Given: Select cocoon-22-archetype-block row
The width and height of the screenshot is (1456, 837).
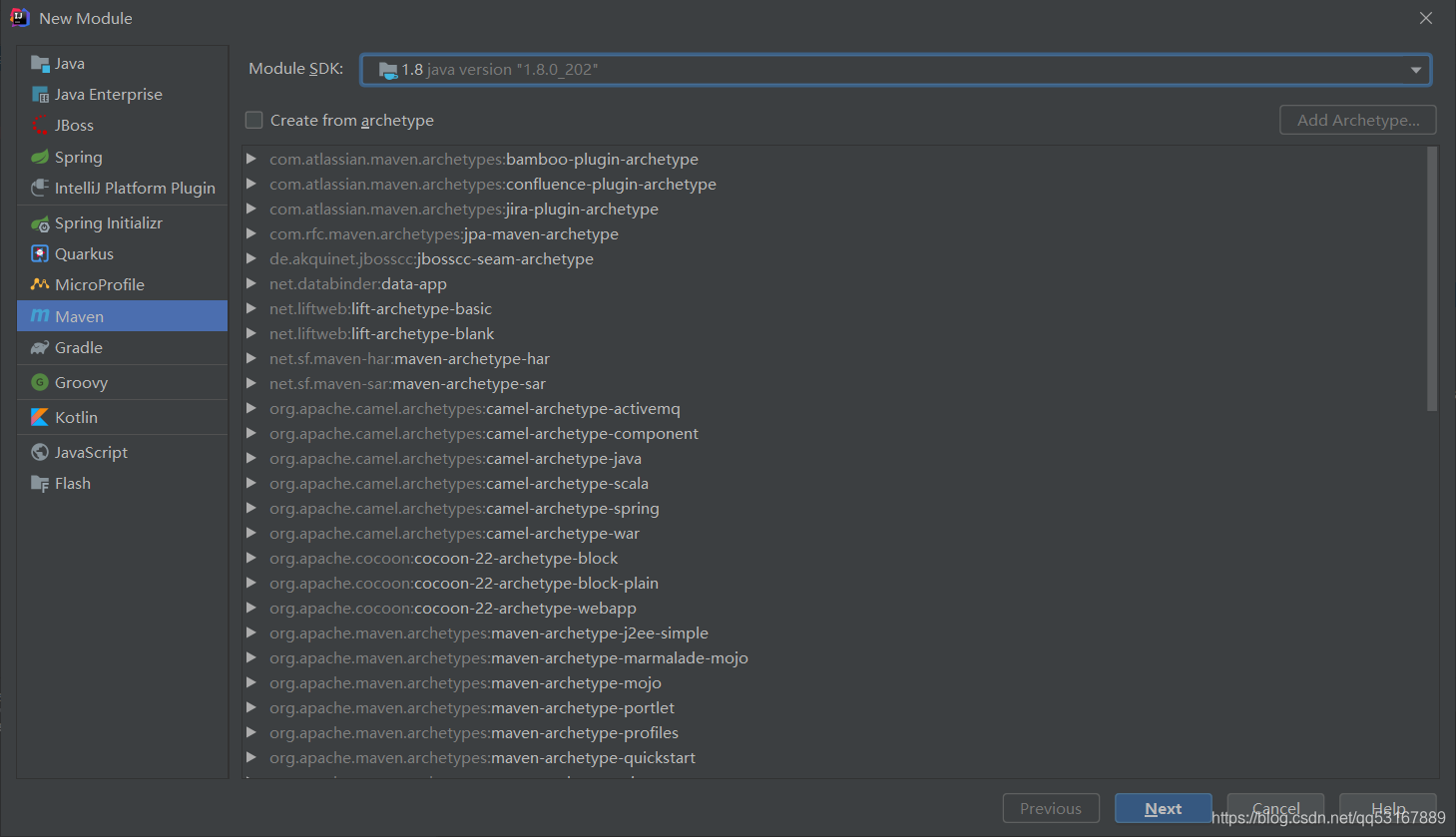Looking at the screenshot, I should pos(834,559).
